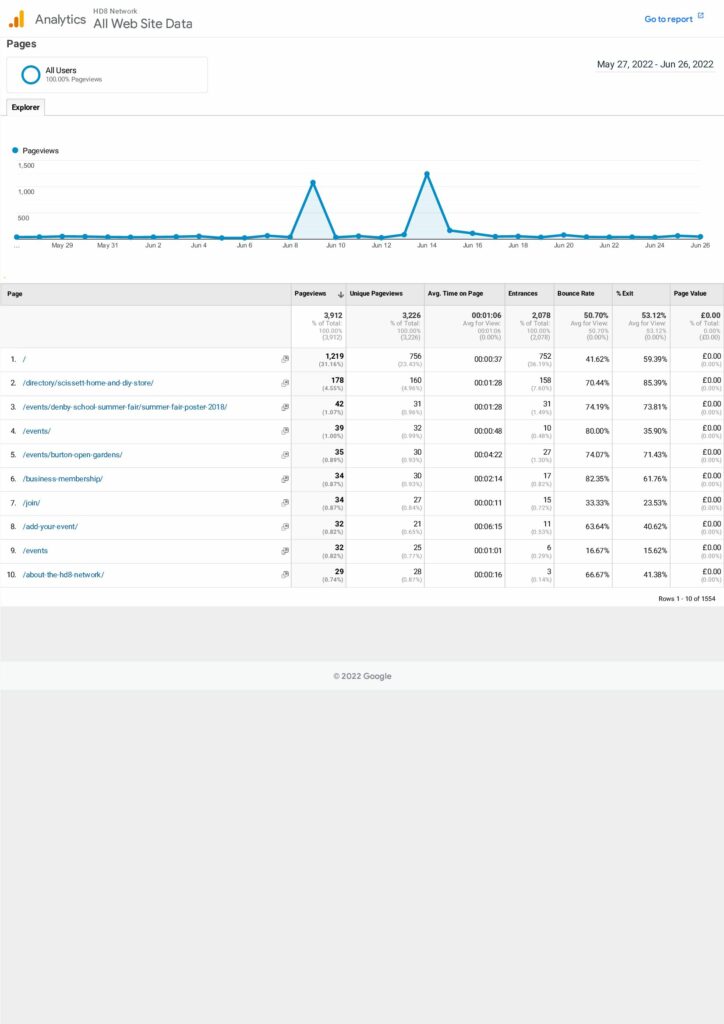The height and width of the screenshot is (1024, 724).
Task: Open the Go to report link
Action: [x=668, y=19]
